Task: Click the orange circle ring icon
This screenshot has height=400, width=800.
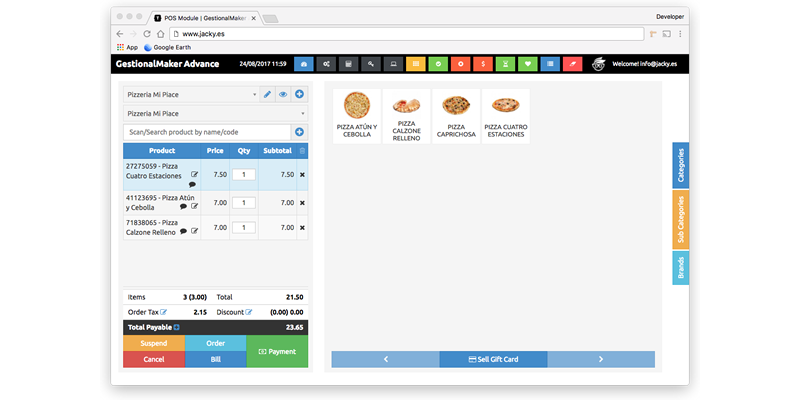Action: pos(461,64)
